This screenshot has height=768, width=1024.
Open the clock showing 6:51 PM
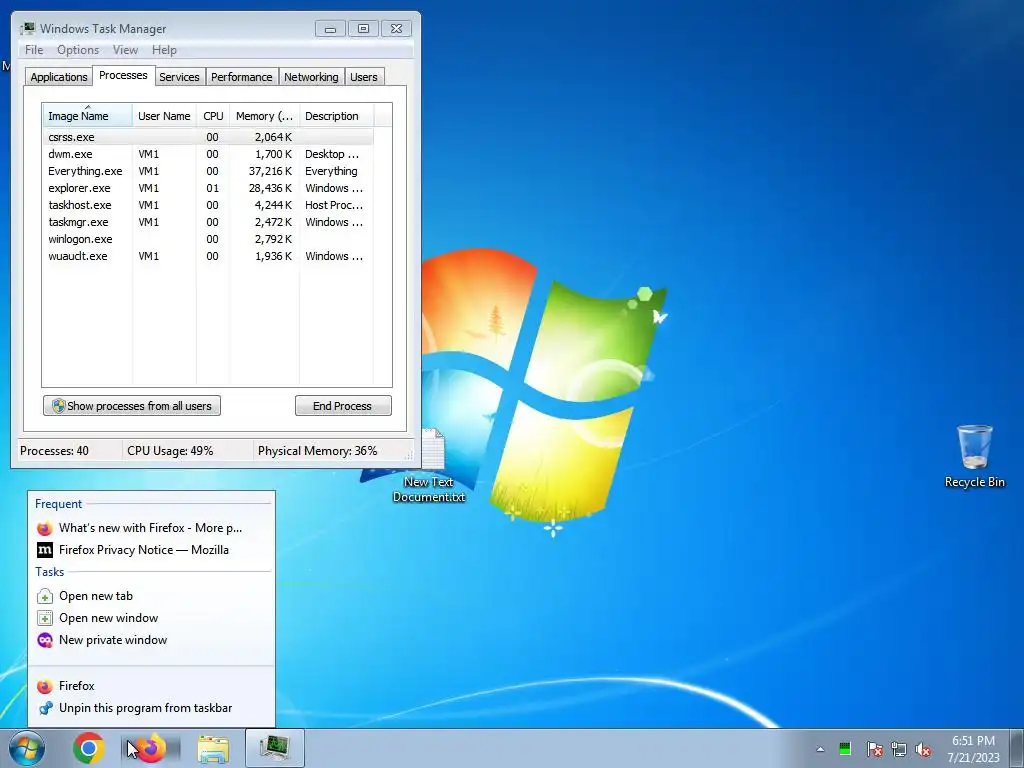tap(973, 749)
